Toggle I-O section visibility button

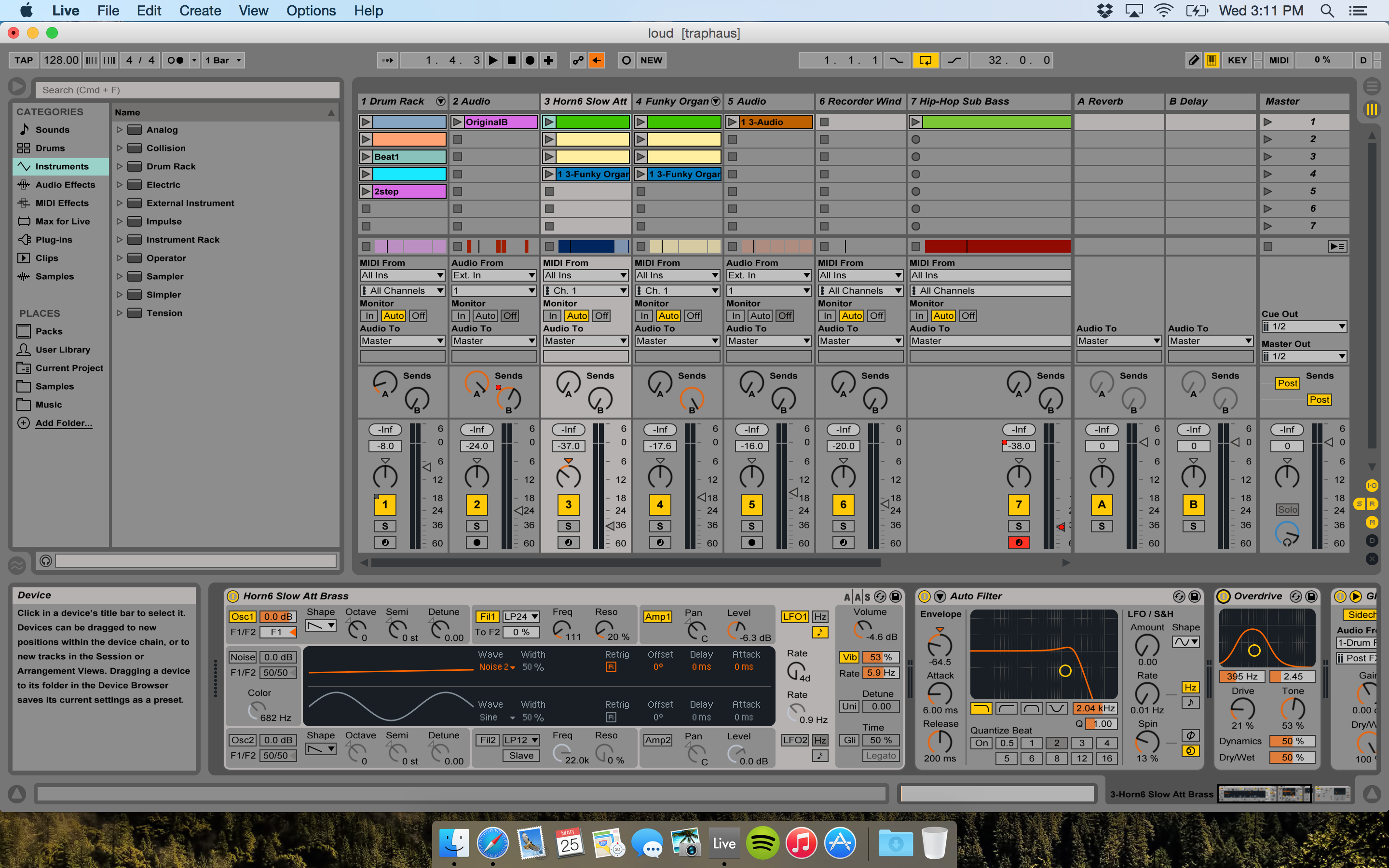pyautogui.click(x=1372, y=486)
